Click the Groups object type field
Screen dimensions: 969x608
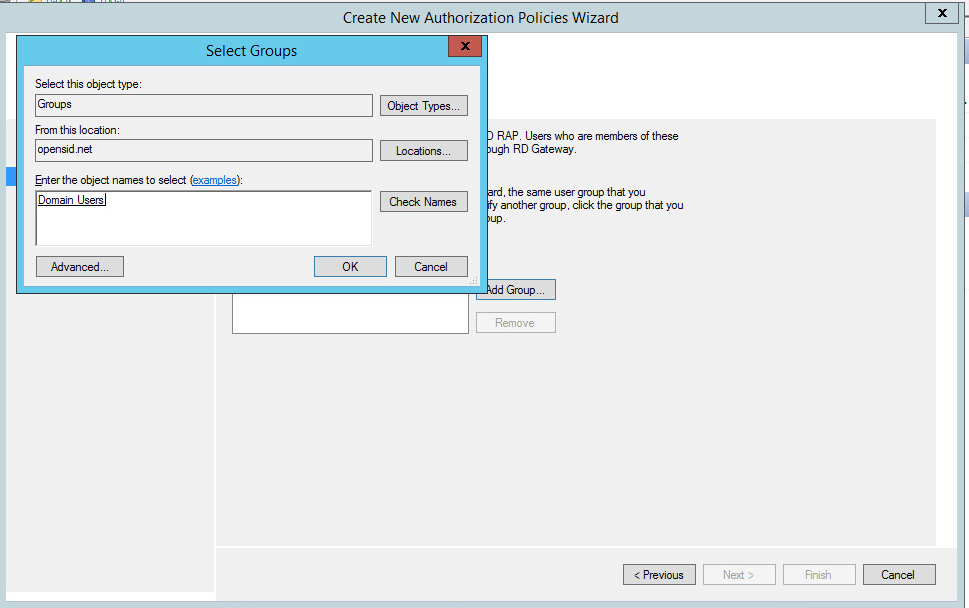(203, 105)
